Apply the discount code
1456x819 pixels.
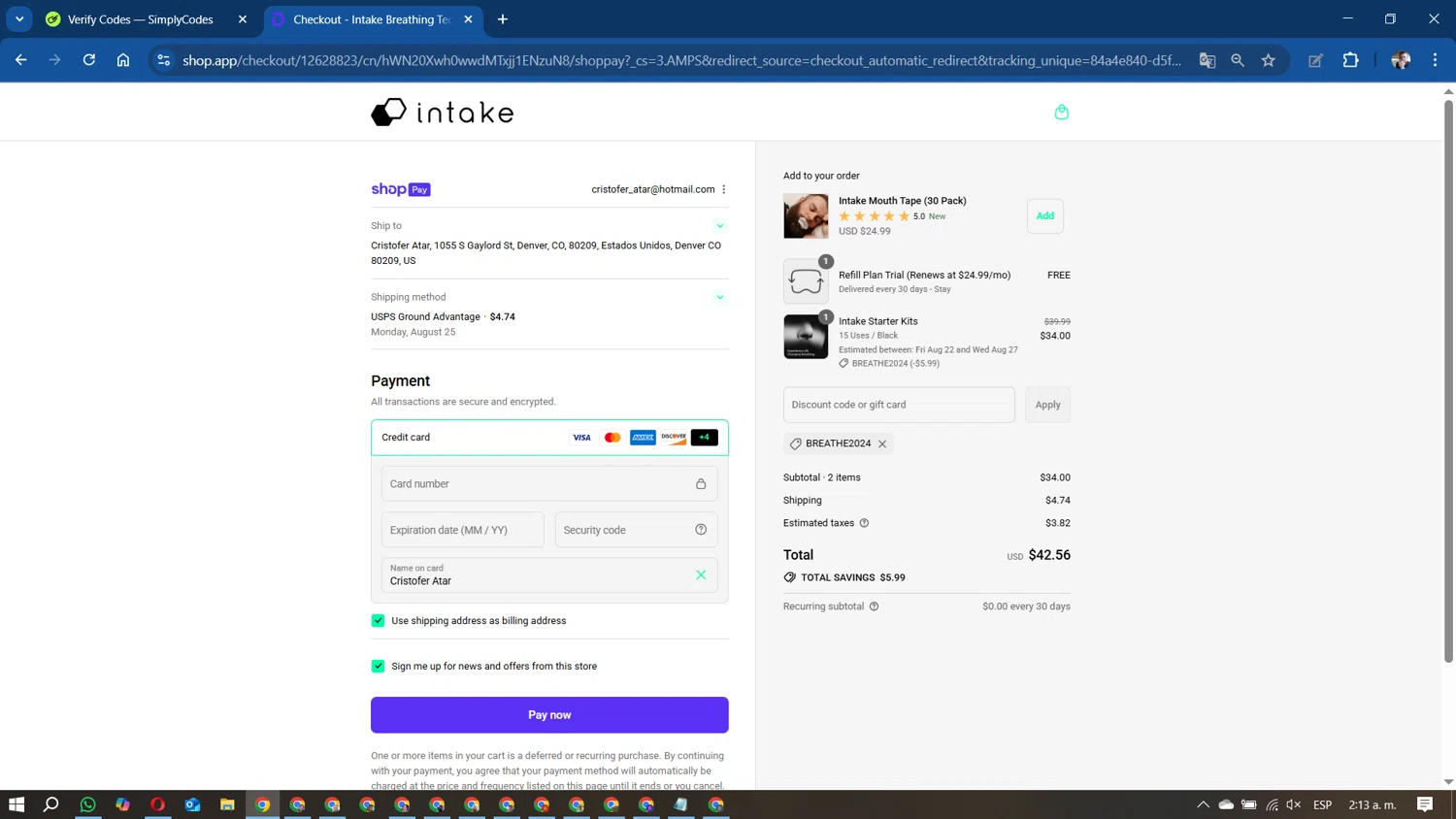point(1047,405)
